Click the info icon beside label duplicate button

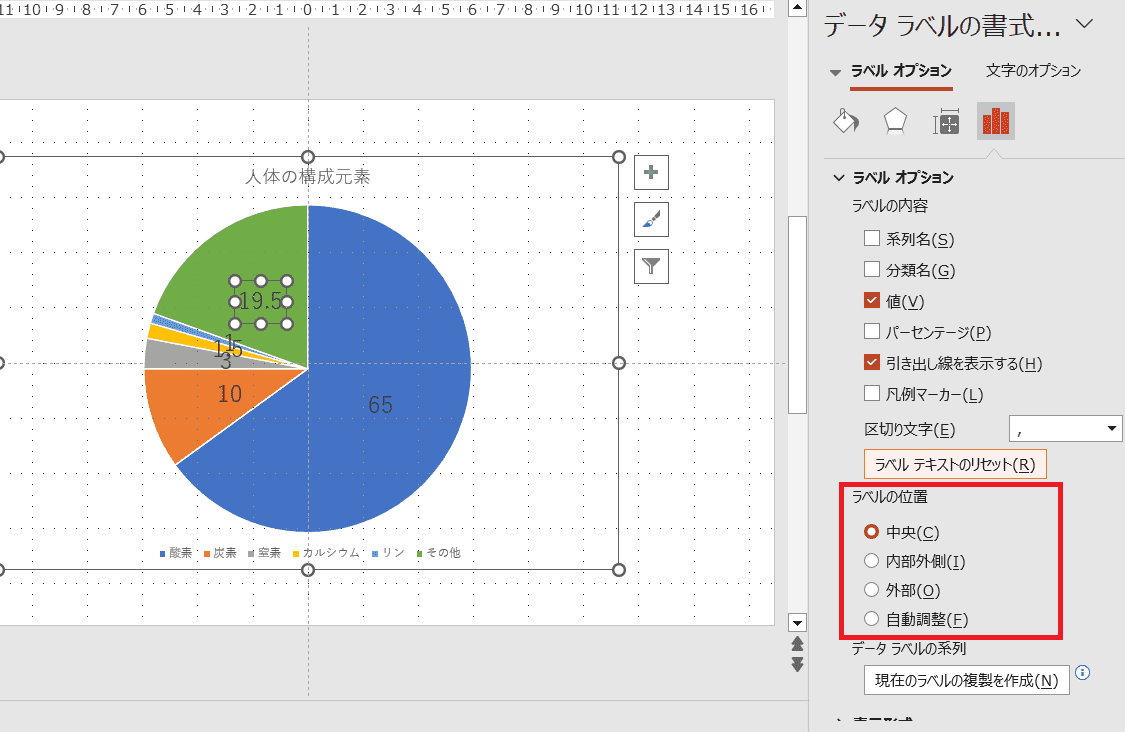(x=1081, y=673)
